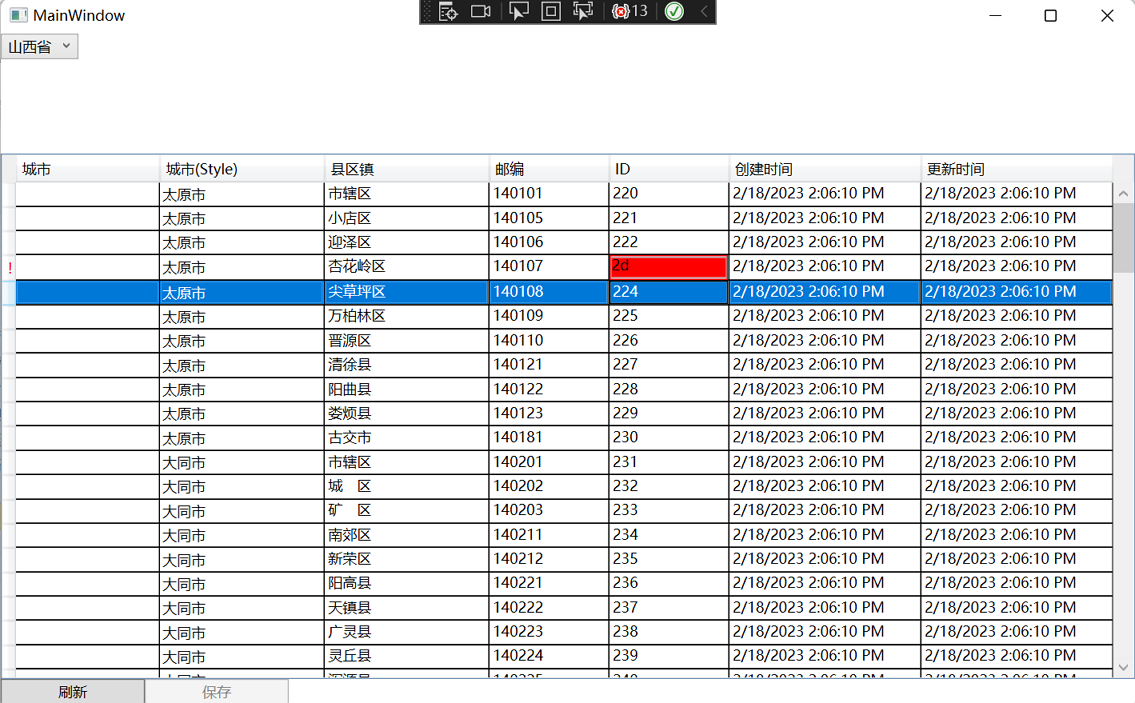This screenshot has height=703, width=1135.
Task: Sort by the 县区镇 column header
Action: point(406,169)
